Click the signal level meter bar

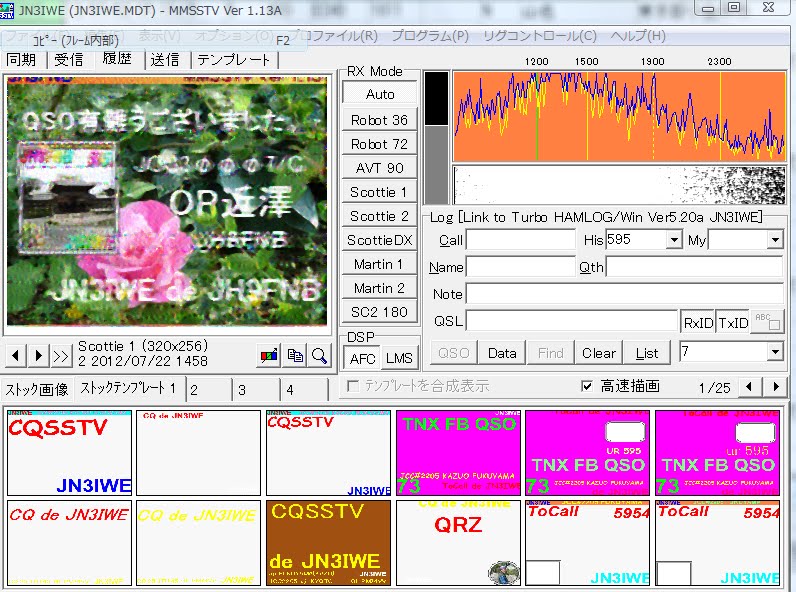point(436,138)
